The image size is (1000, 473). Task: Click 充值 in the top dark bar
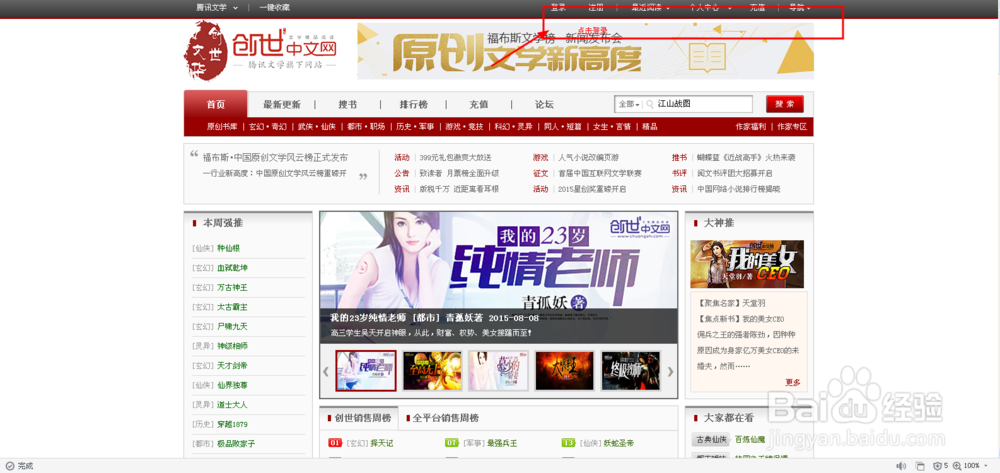coord(757,8)
